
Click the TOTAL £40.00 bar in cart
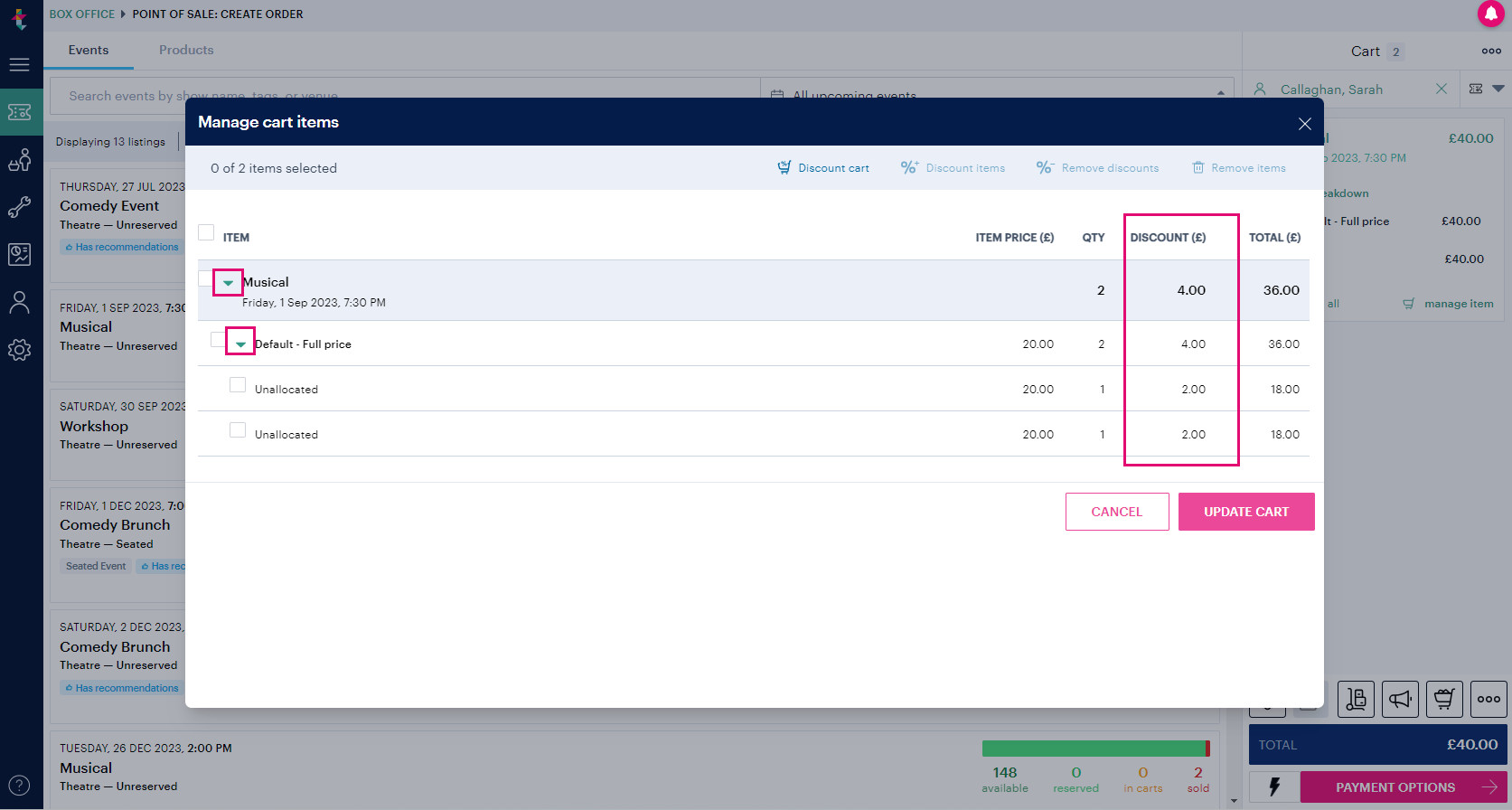point(1377,745)
